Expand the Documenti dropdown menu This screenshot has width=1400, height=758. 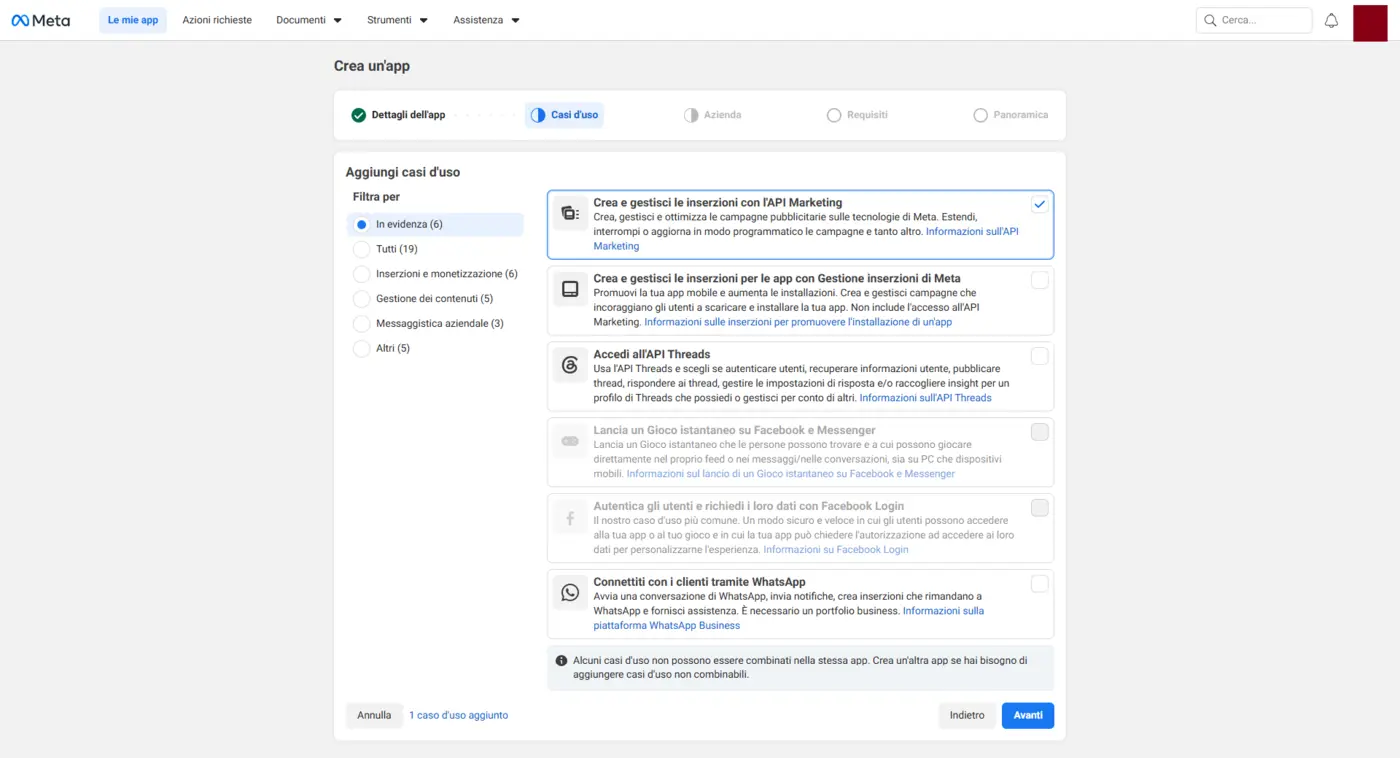click(x=309, y=20)
